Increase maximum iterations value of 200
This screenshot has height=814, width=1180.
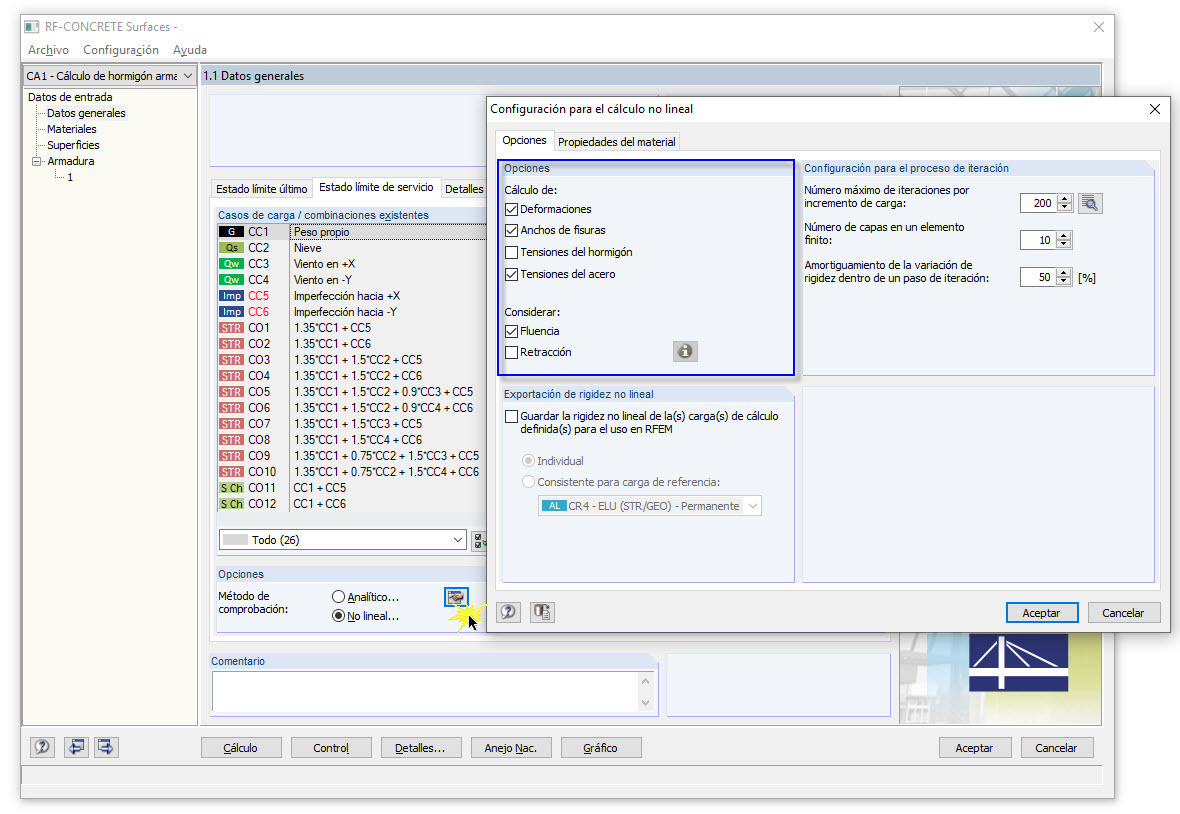point(1064,199)
